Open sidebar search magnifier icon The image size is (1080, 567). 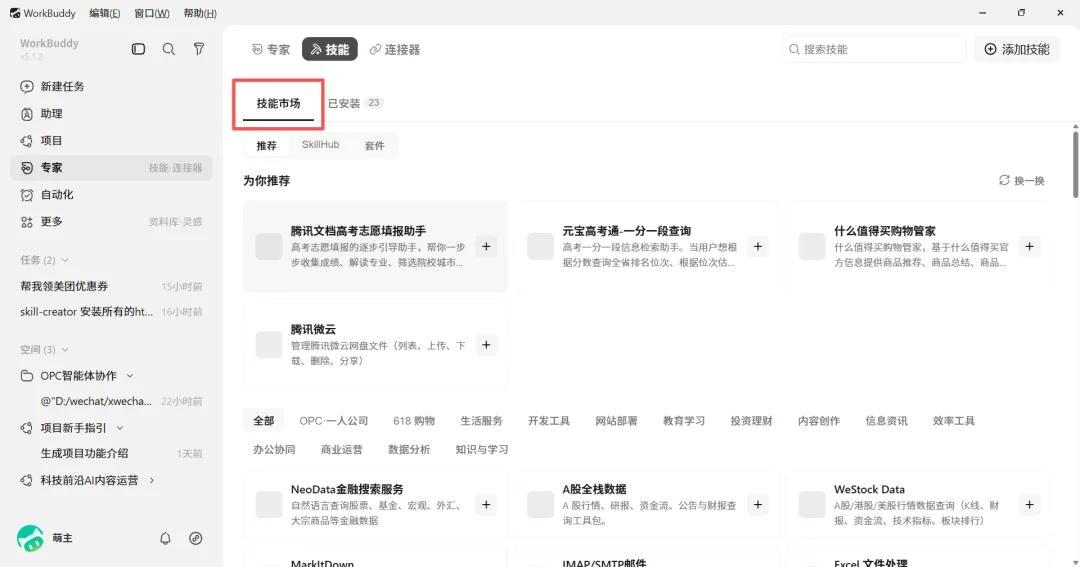(x=169, y=49)
